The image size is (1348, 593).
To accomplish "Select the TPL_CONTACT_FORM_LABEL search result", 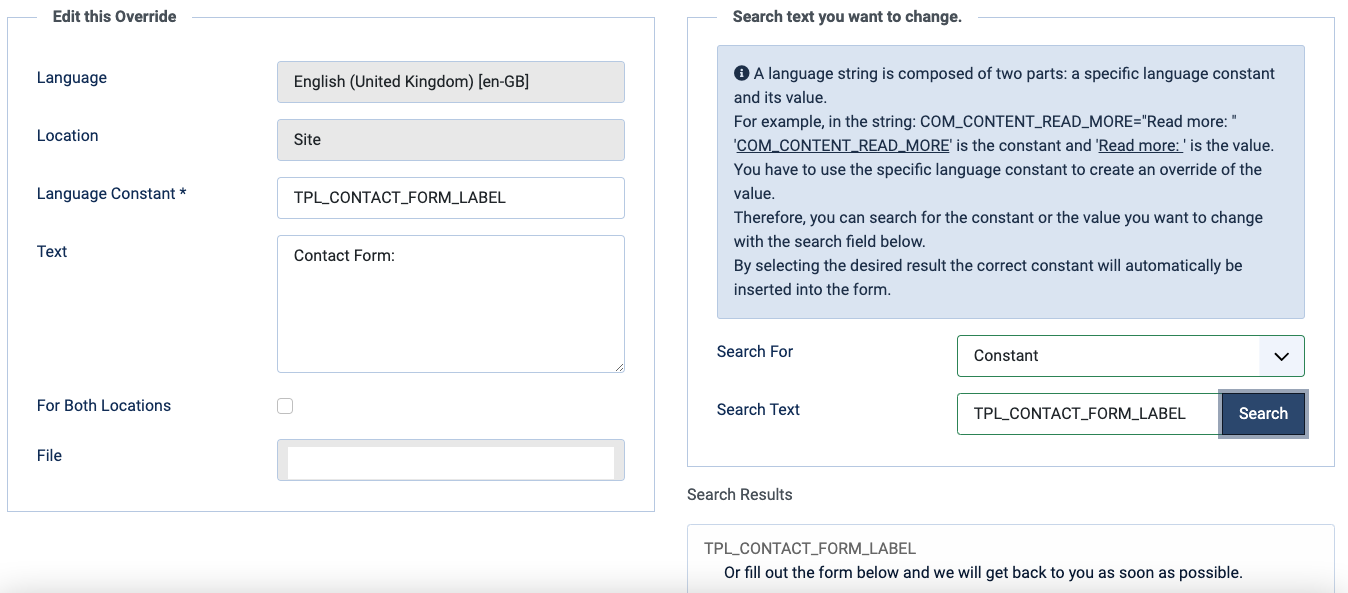I will coord(810,549).
